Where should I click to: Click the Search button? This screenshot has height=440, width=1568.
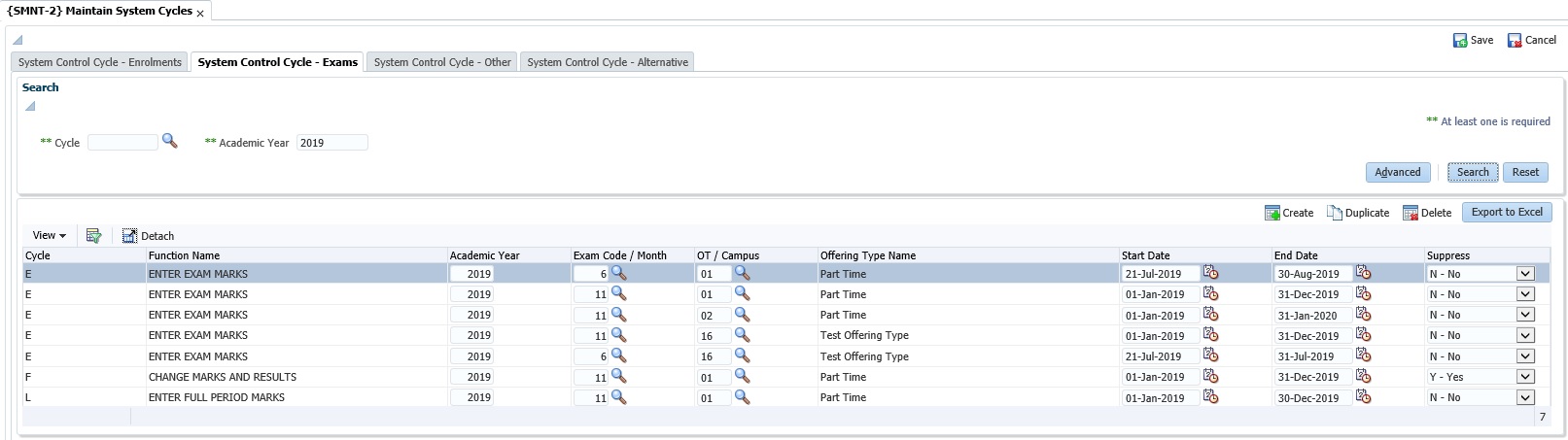pyautogui.click(x=1472, y=172)
